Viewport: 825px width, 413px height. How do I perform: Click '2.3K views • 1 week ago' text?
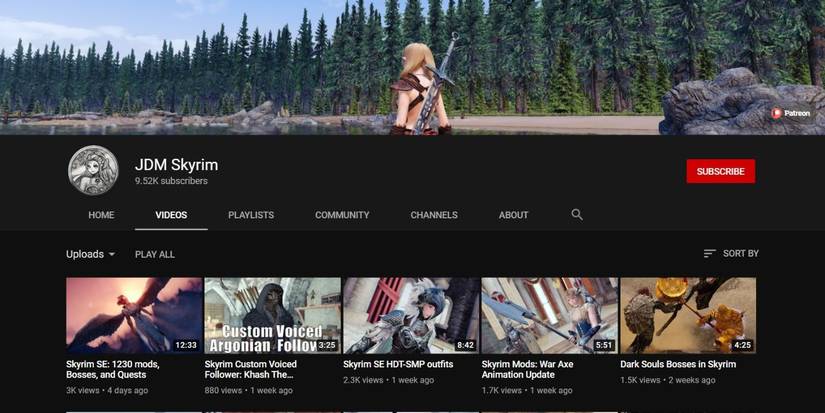click(388, 380)
